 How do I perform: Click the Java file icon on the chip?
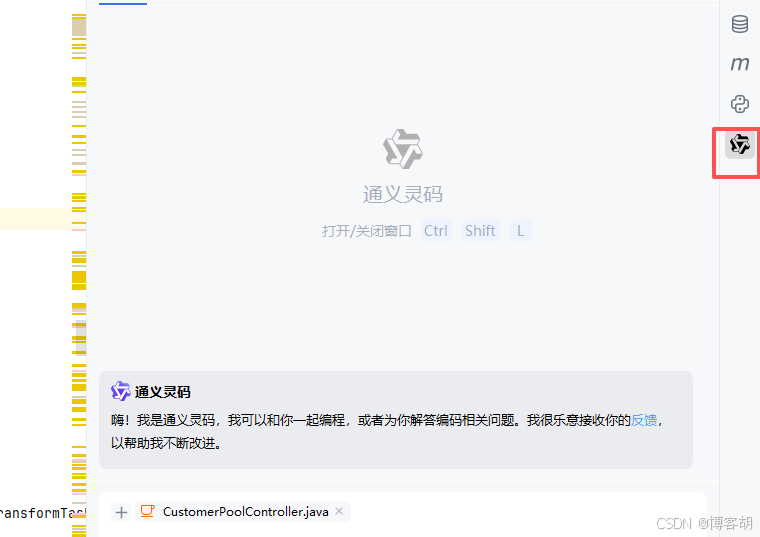[147, 511]
